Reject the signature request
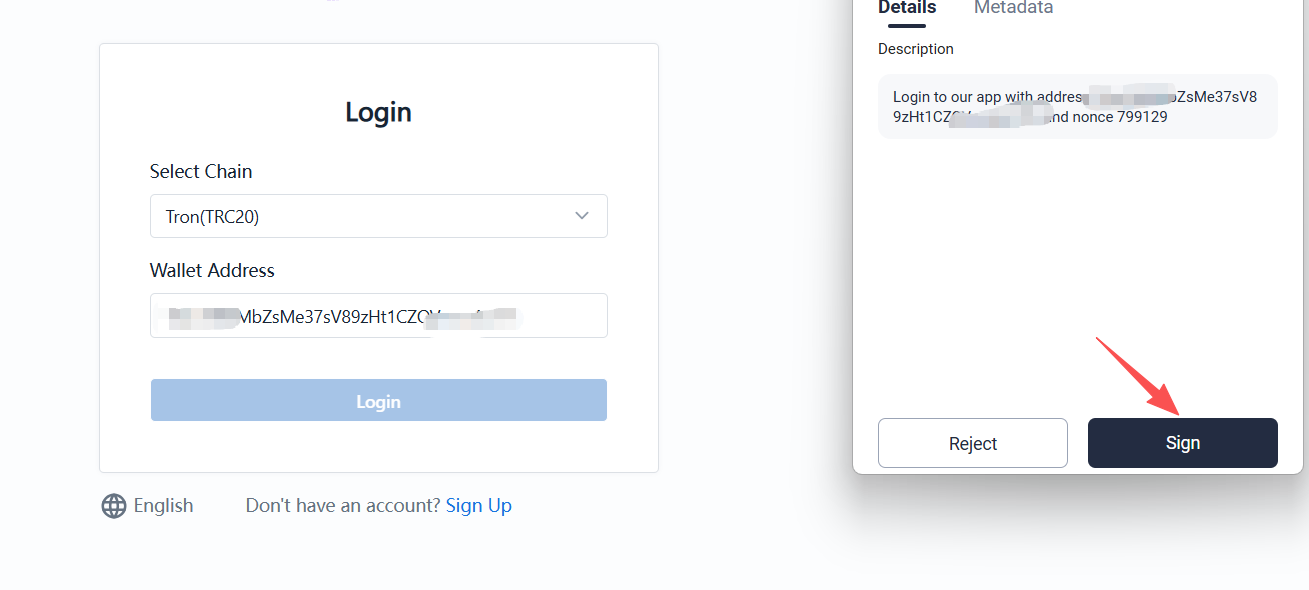The width and height of the screenshot is (1309, 590). (972, 442)
